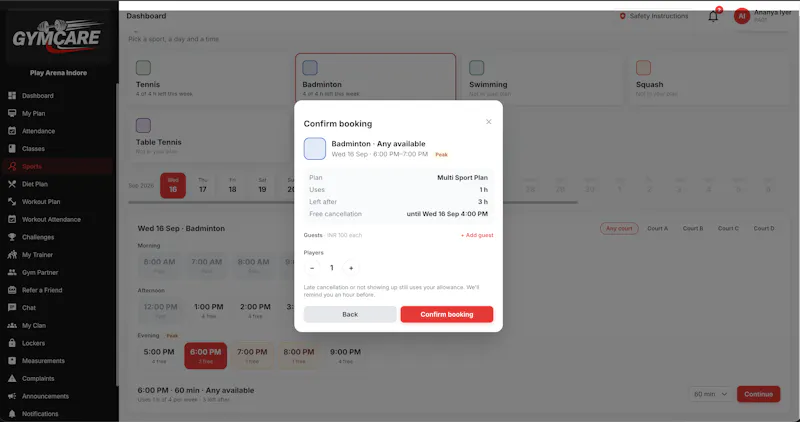800x422 pixels.
Task: Choose the 5:00 PM time slot
Action: (159, 356)
